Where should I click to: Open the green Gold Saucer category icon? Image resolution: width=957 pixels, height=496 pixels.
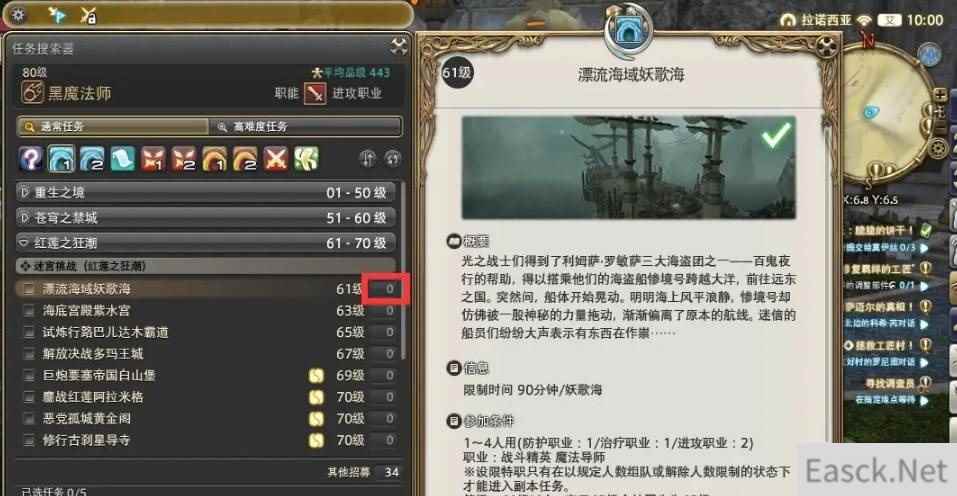306,159
